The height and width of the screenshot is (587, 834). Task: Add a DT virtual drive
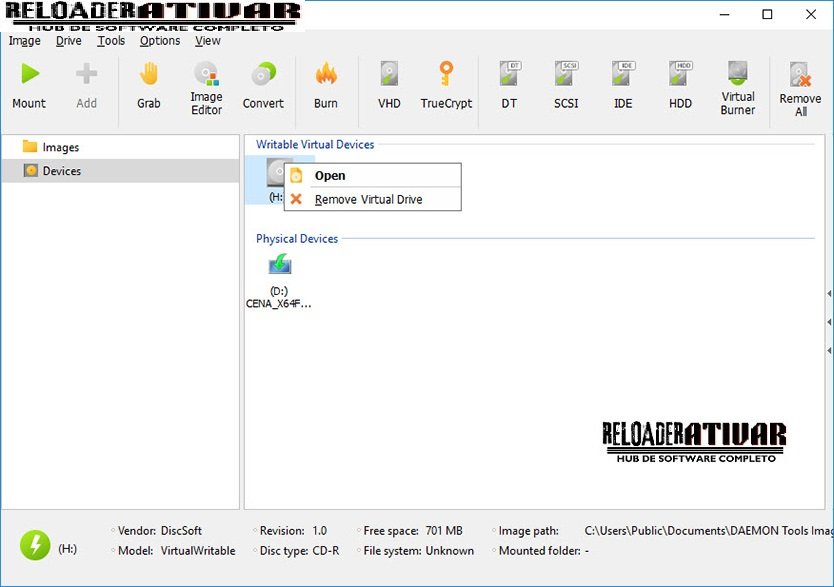510,73
